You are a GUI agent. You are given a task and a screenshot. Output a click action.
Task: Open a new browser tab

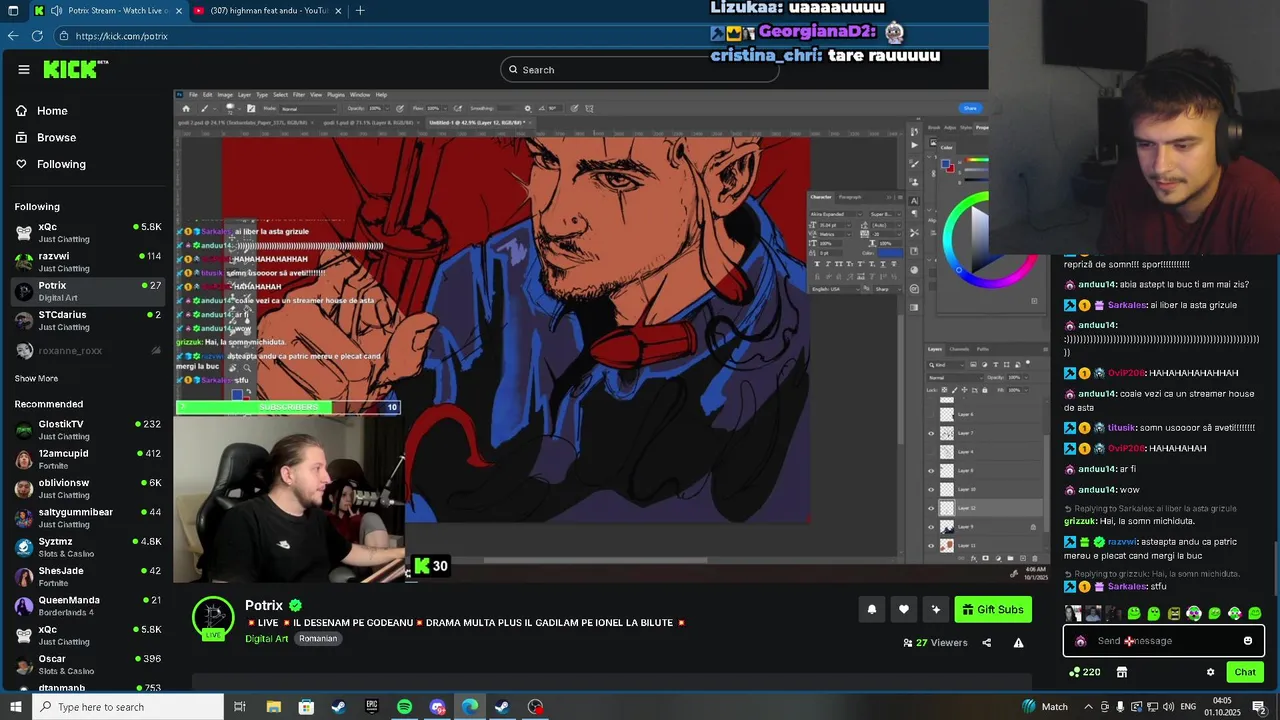pyautogui.click(x=360, y=10)
